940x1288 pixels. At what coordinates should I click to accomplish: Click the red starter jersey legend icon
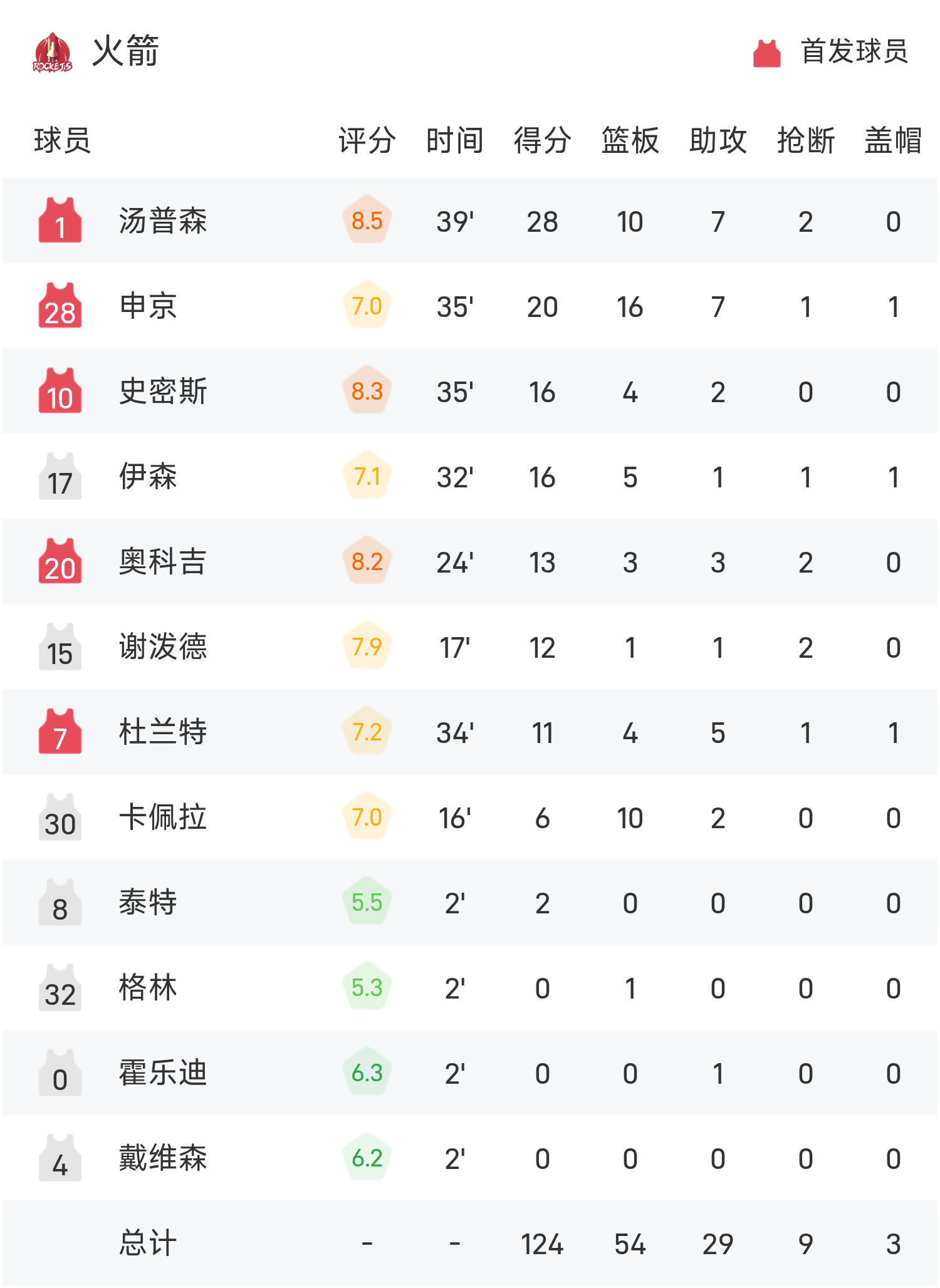point(766,53)
